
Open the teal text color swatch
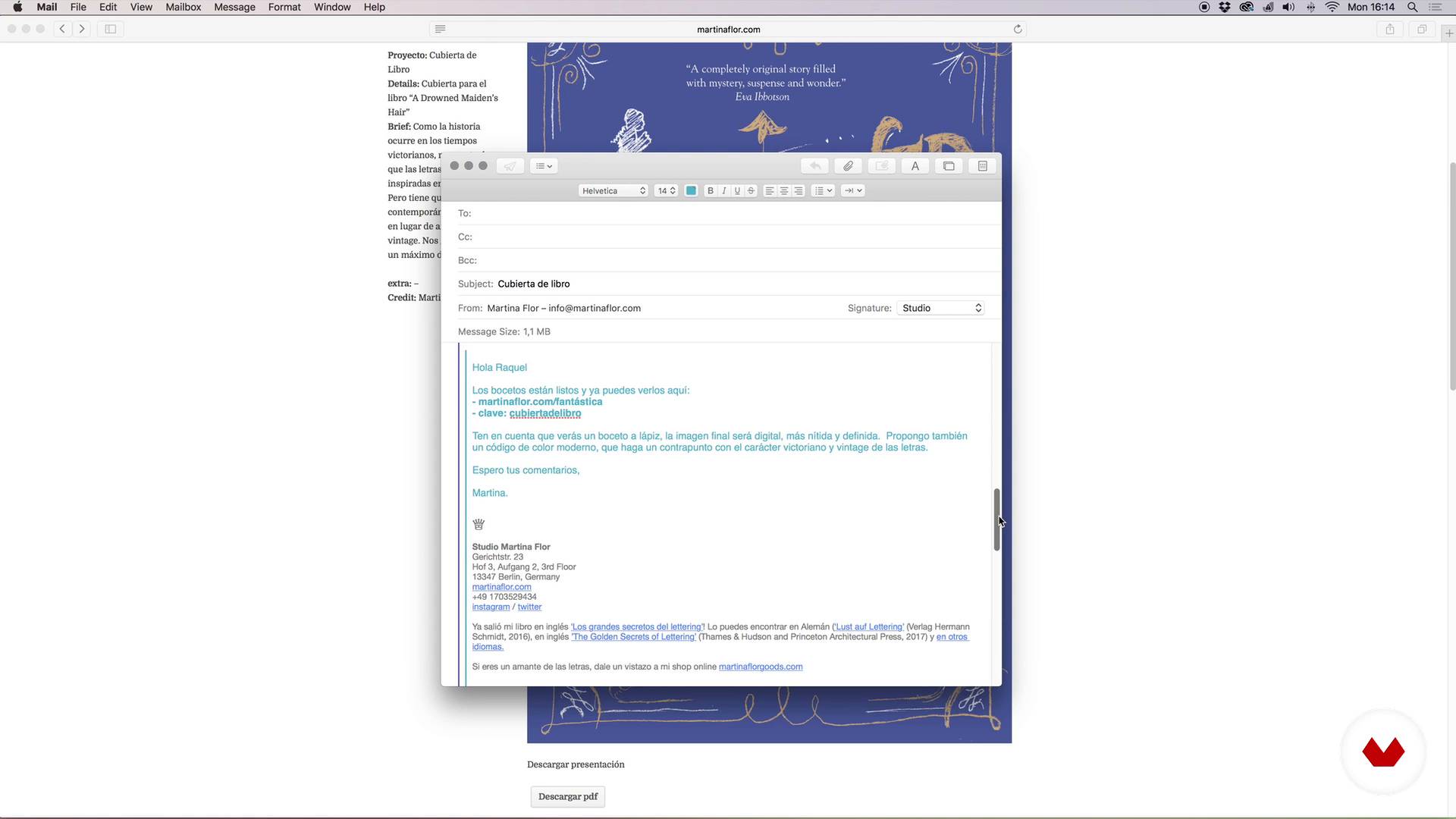point(691,191)
